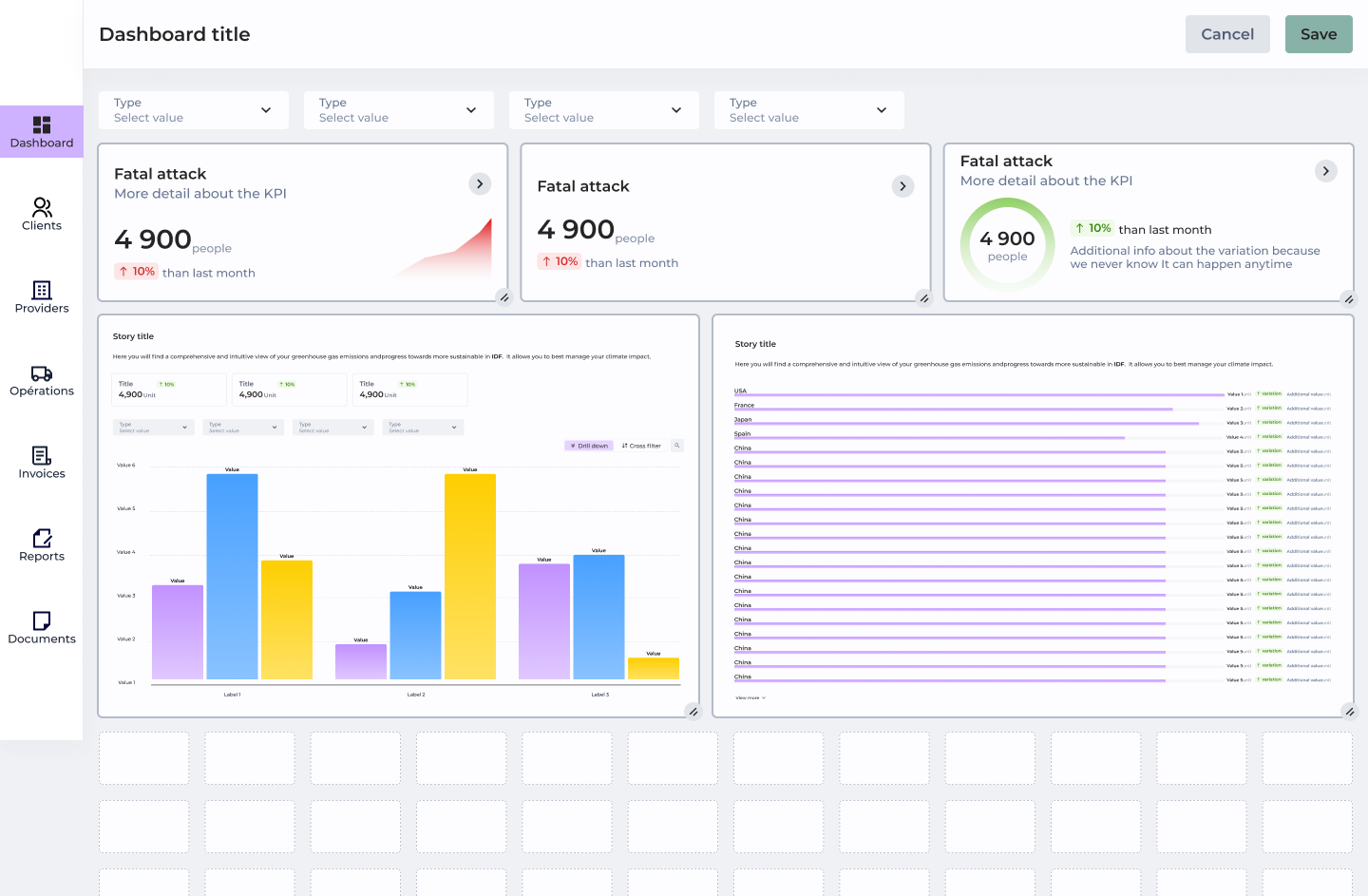Select the short yellow bar in Label 3

point(654,669)
